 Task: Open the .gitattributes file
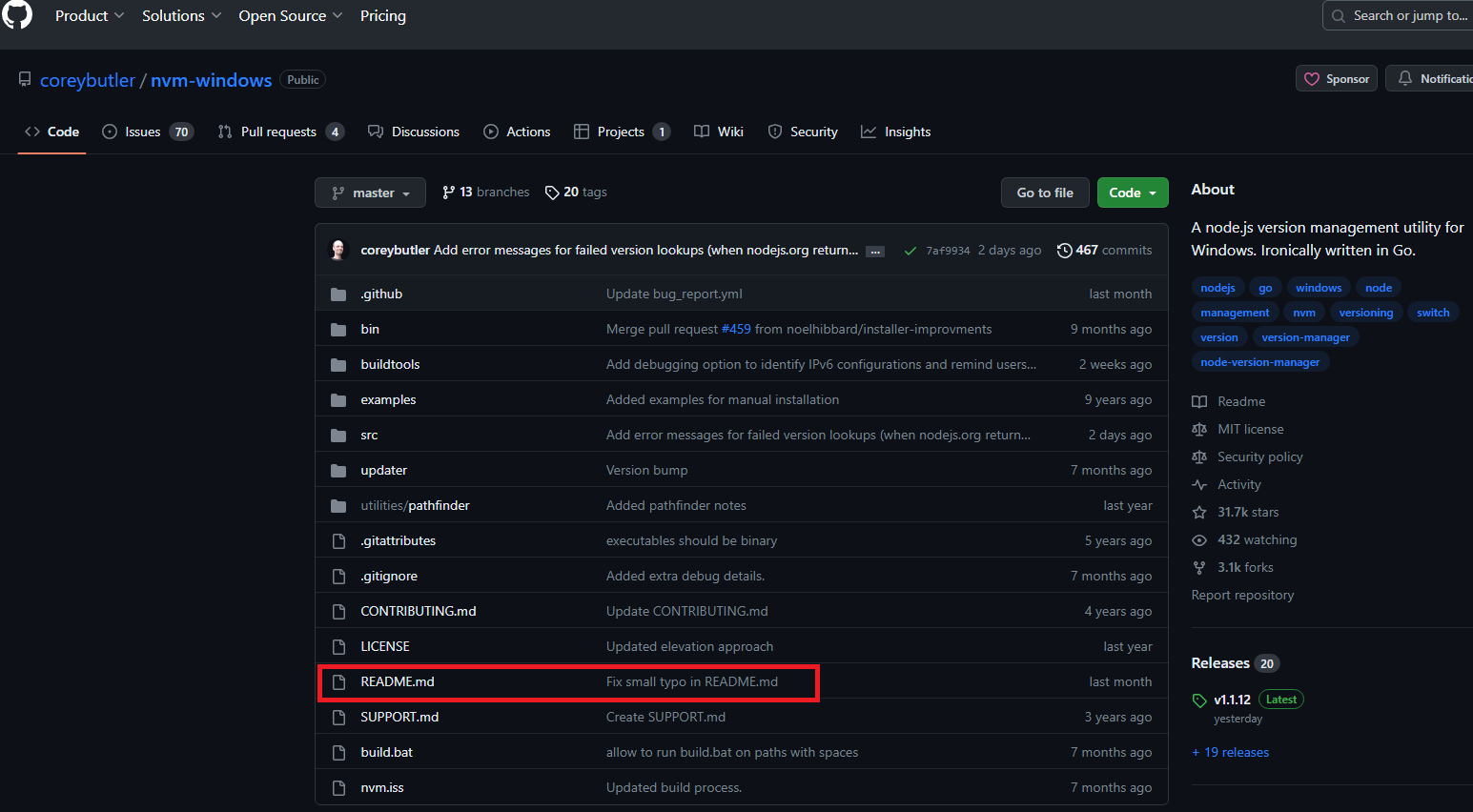click(399, 541)
